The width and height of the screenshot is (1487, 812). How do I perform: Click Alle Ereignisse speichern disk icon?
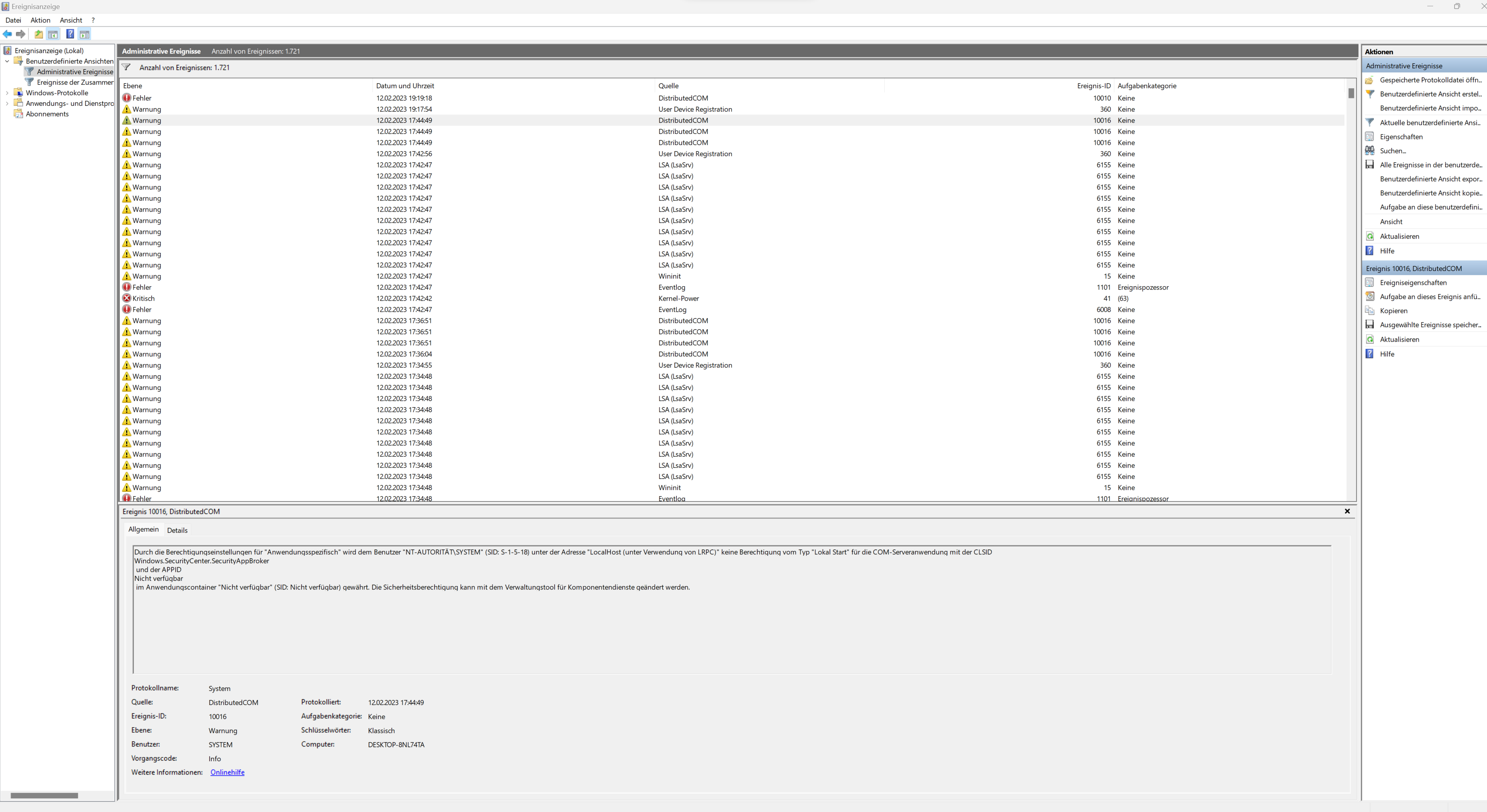pos(1370,165)
